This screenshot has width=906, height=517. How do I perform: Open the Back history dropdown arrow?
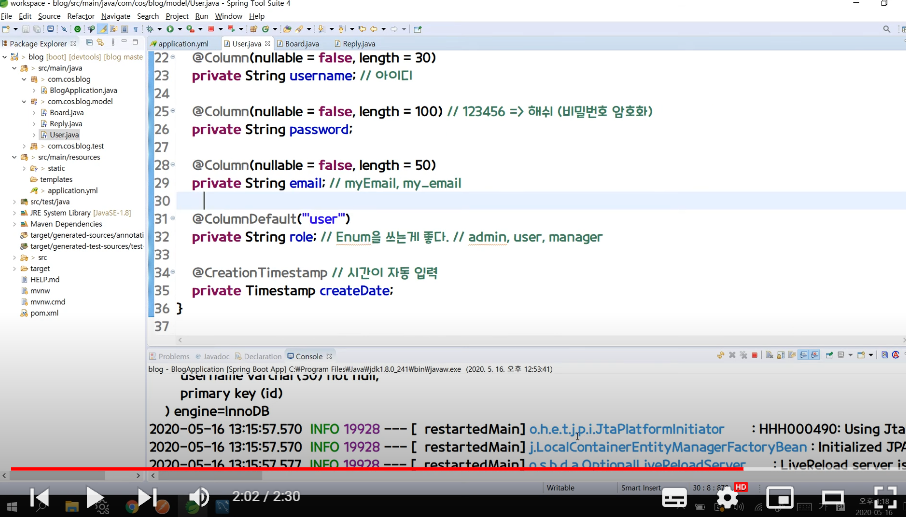click(384, 29)
